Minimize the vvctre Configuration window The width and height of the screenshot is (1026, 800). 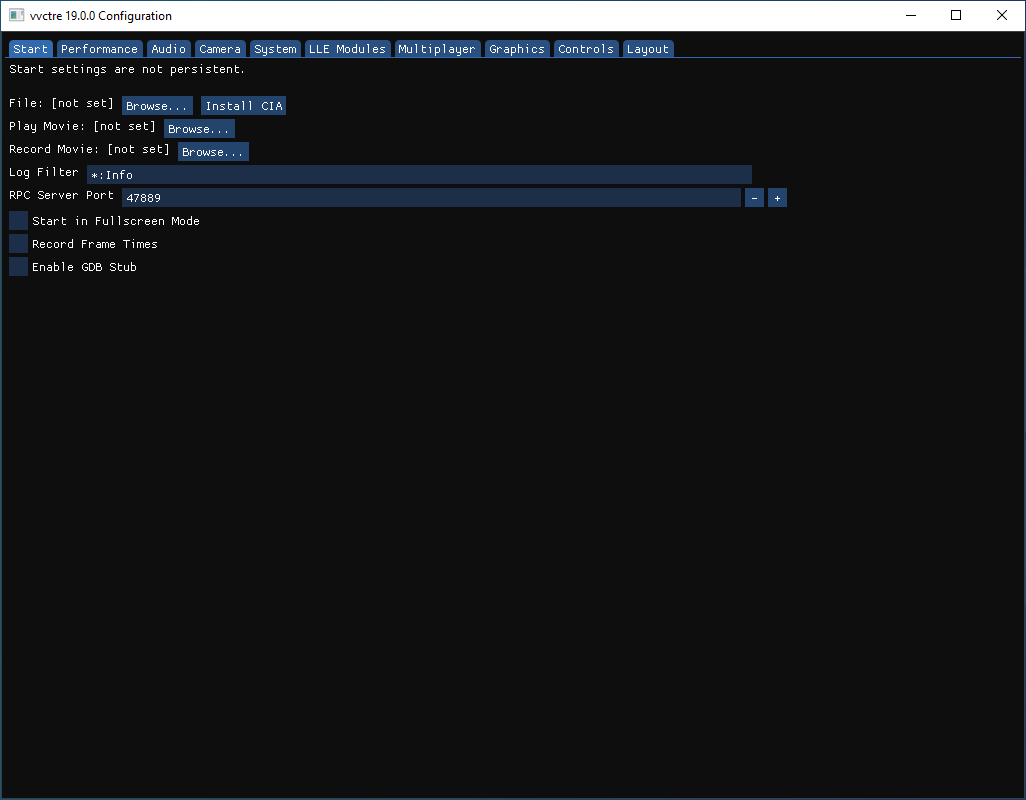point(911,15)
